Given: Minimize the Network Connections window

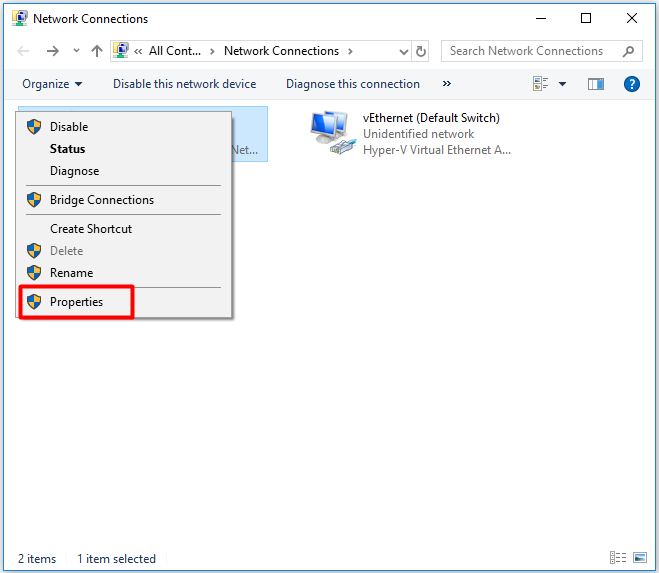Looking at the screenshot, I should pyautogui.click(x=541, y=18).
